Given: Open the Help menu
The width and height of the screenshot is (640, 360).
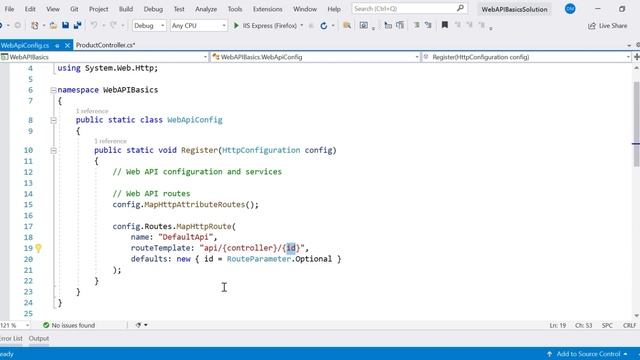Looking at the screenshot, I should [x=334, y=9].
